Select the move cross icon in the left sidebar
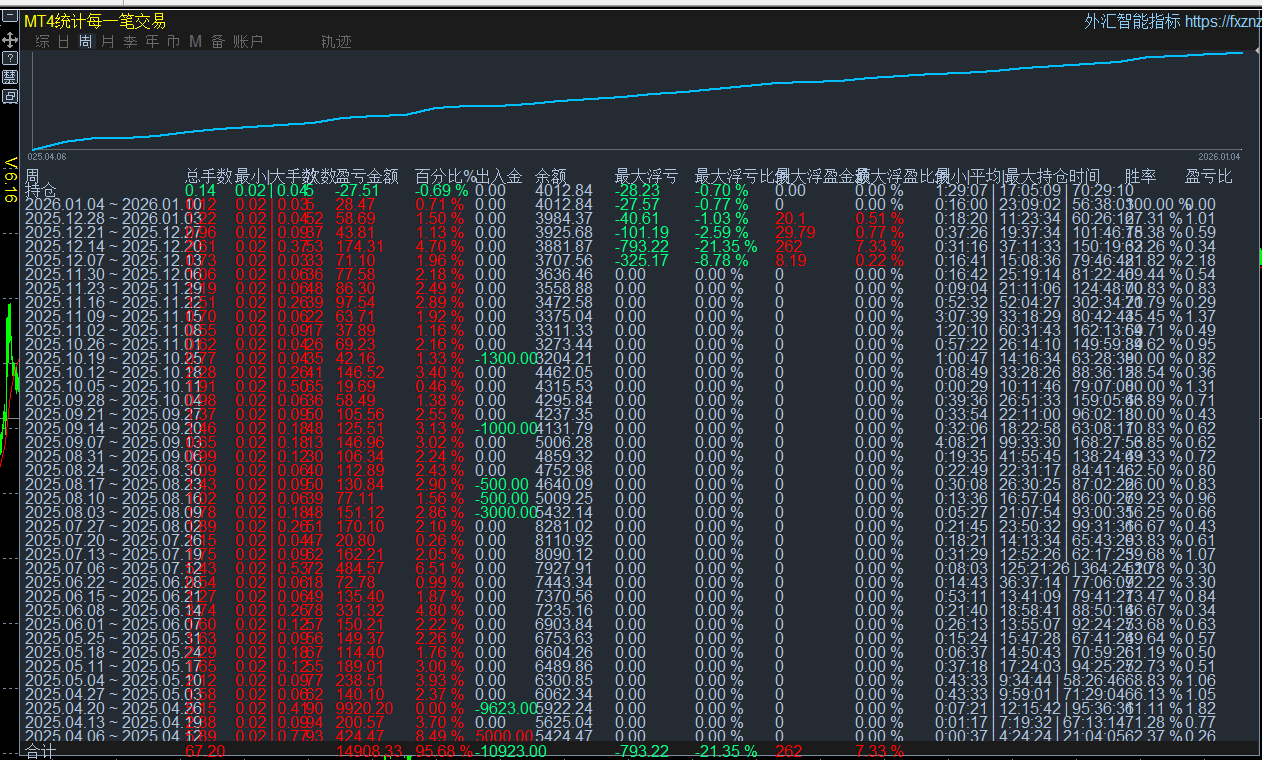This screenshot has height=760, width=1262. [x=10, y=40]
